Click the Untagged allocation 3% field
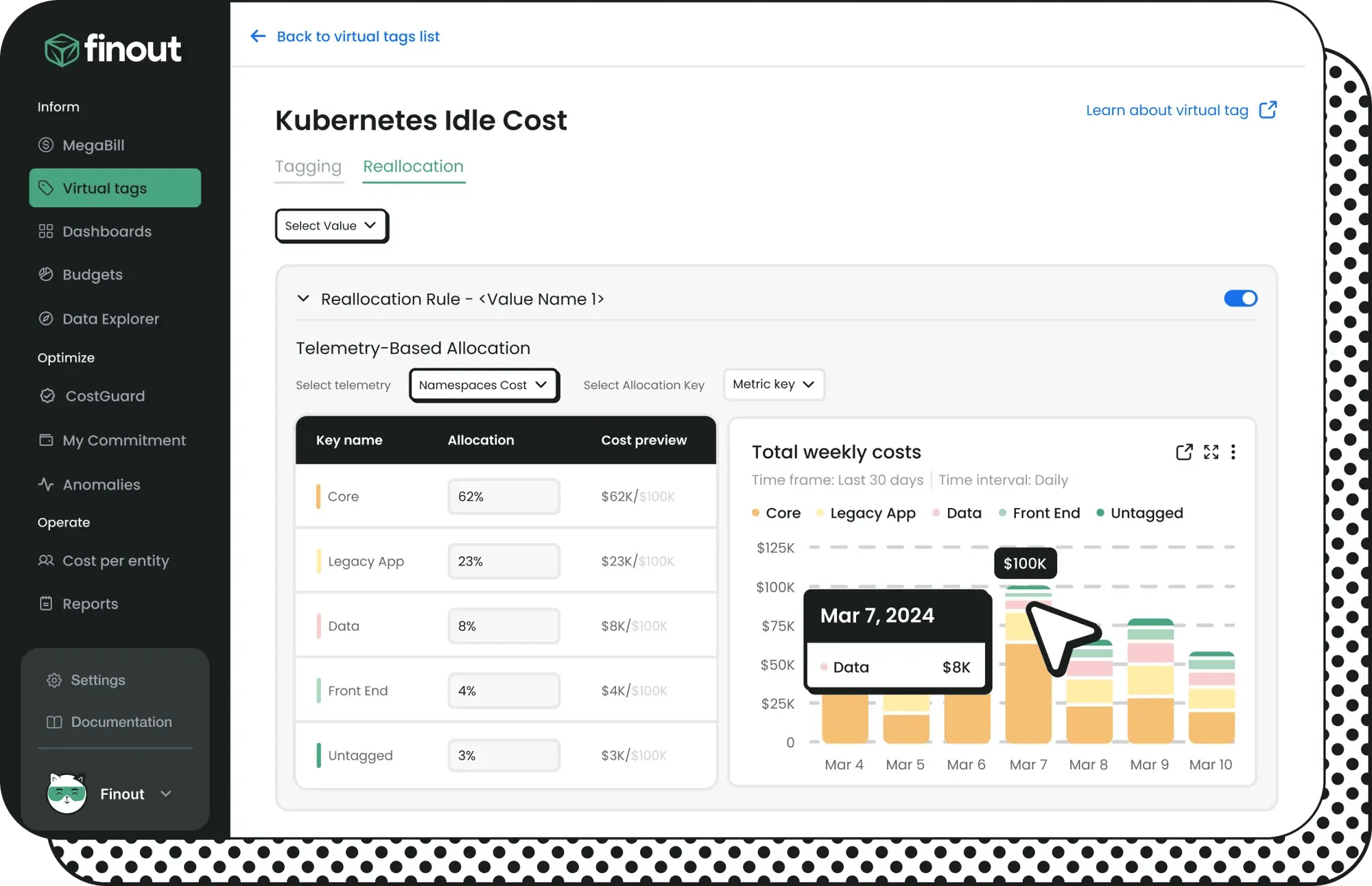Screen dimensions: 1372x886 [x=504, y=755]
